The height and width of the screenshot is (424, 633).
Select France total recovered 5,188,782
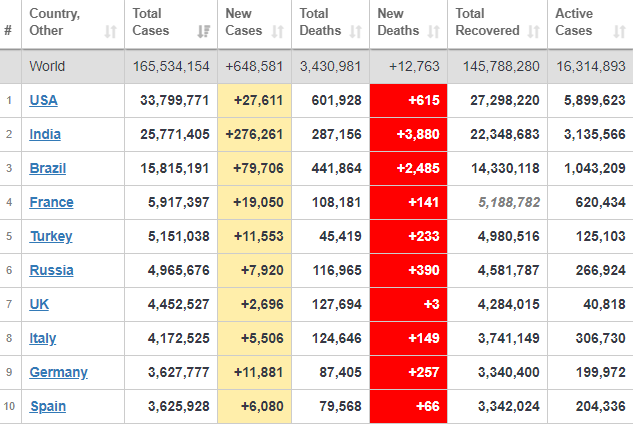pos(509,202)
